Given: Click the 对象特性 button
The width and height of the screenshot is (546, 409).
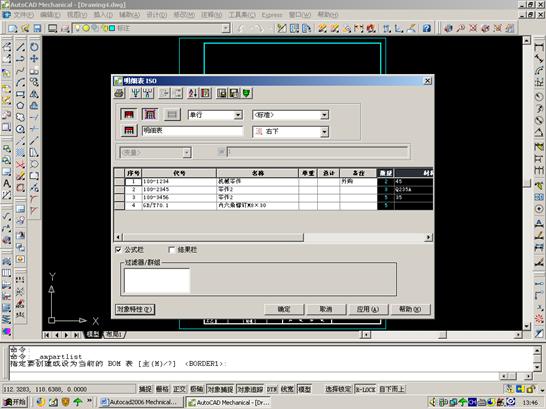Looking at the screenshot, I should click(134, 309).
